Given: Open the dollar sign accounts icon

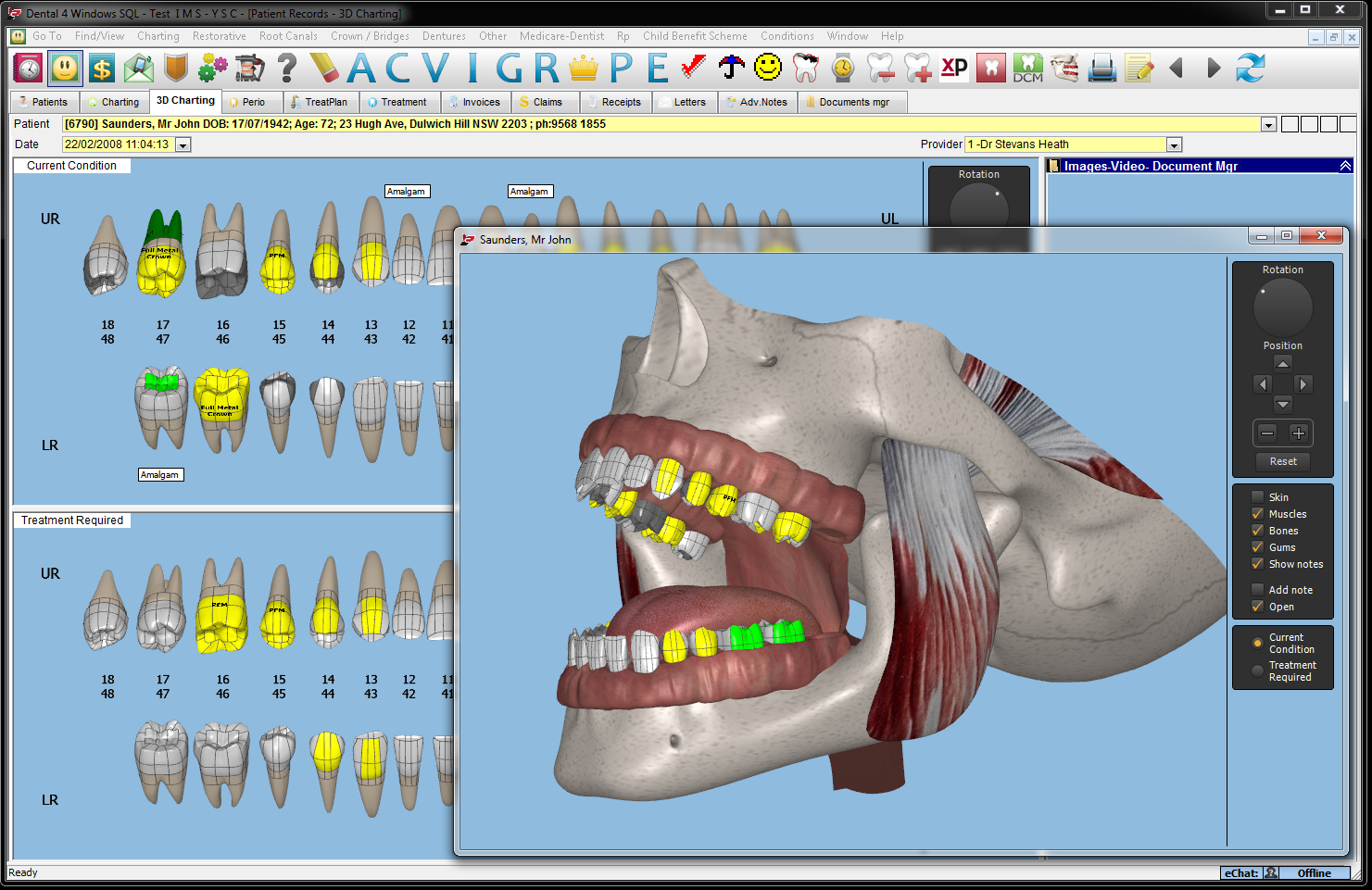Looking at the screenshot, I should 102,69.
